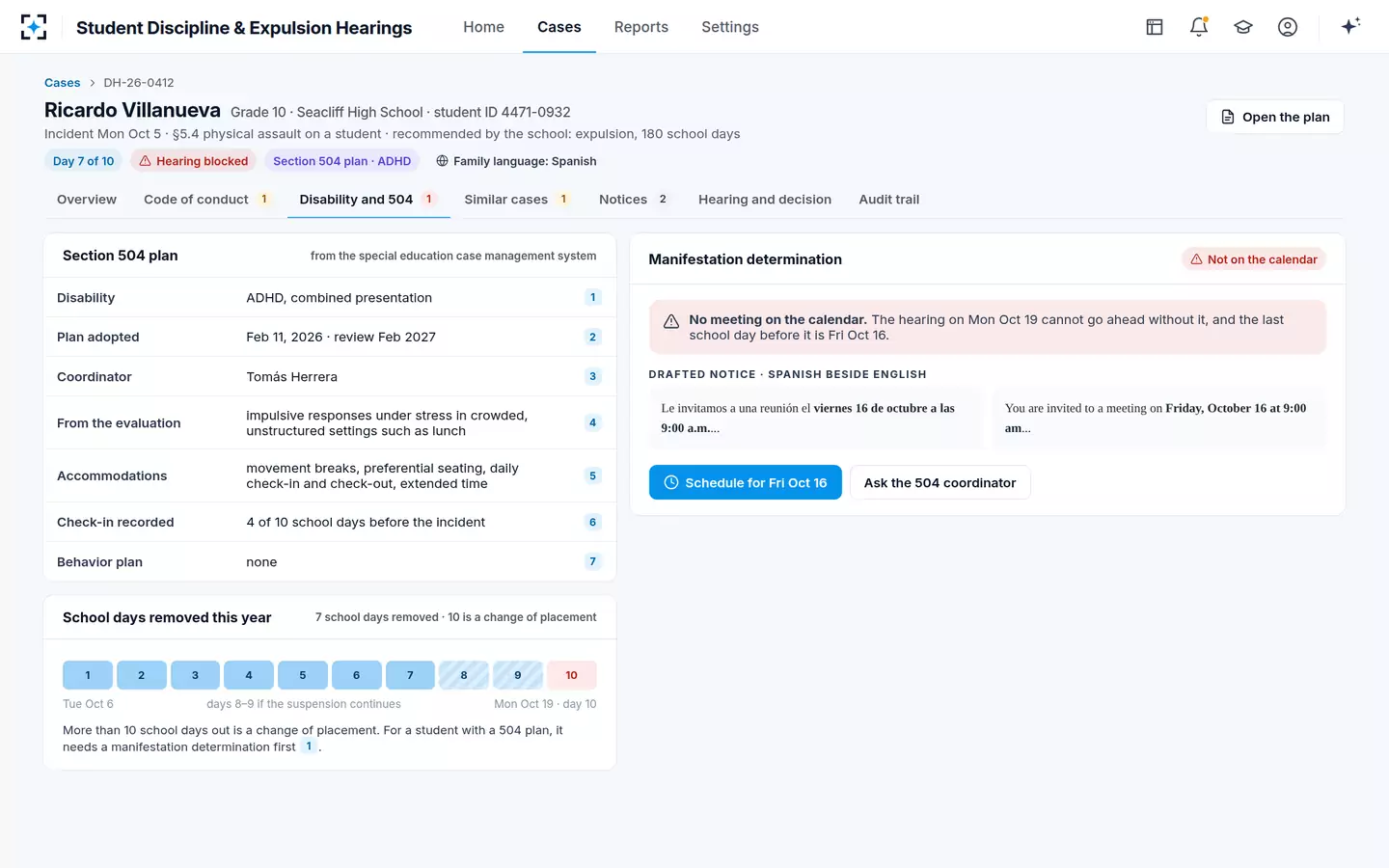The width and height of the screenshot is (1389, 868).
Task: Open citation 3 on Coordinator row
Action: (592, 376)
